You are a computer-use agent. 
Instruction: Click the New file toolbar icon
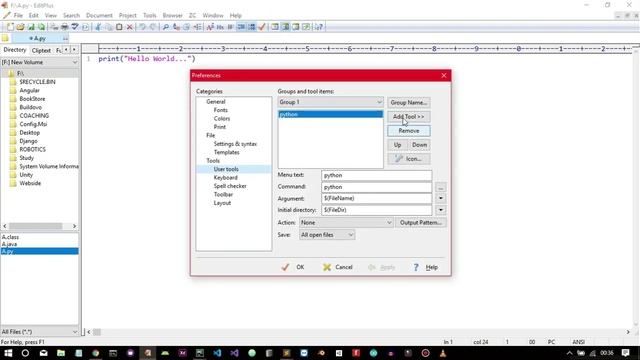10,27
